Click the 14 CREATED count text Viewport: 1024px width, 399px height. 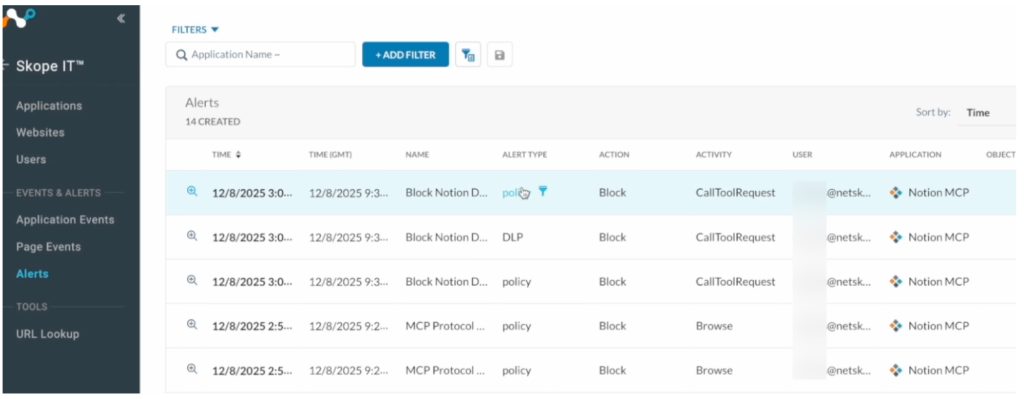pos(212,121)
